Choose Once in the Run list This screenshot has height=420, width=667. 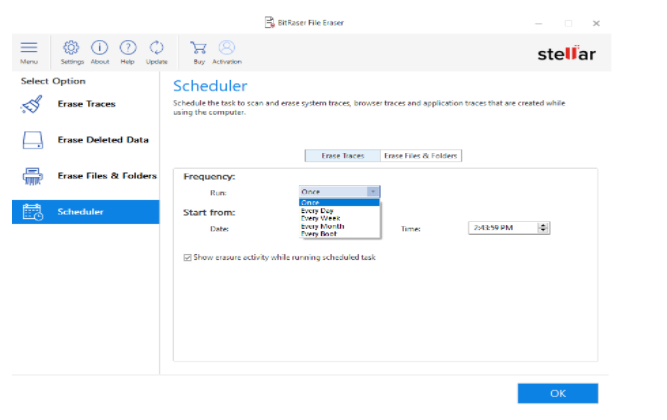(339, 203)
